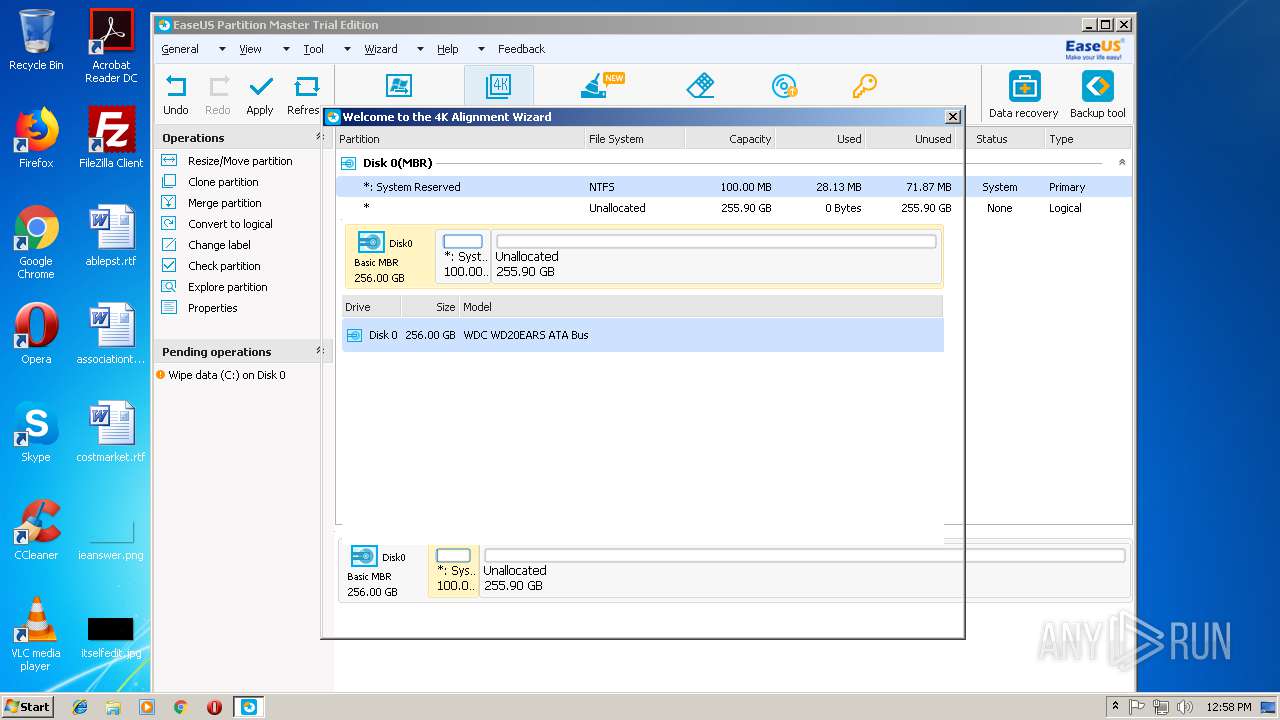Click the Wipe data eraser icon
Image resolution: width=1280 pixels, height=720 pixels.
(x=700, y=86)
